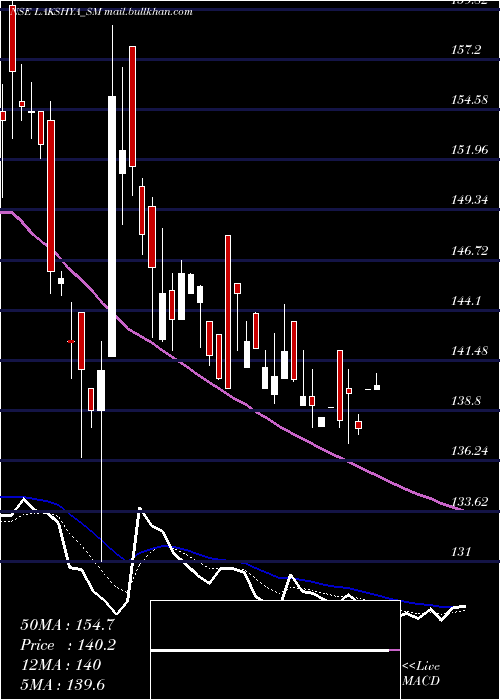Select the 154.58 price axis label
This screenshot has height=700, width=500.
(469, 100)
